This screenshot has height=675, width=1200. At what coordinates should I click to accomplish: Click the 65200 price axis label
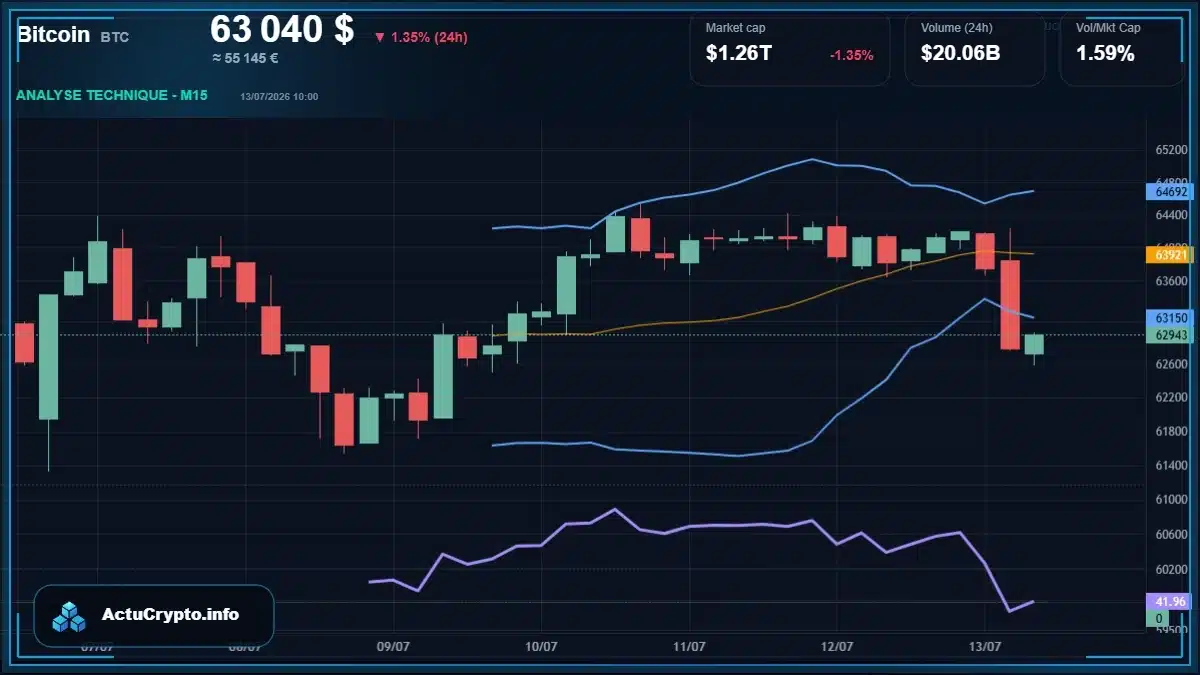coord(1170,150)
